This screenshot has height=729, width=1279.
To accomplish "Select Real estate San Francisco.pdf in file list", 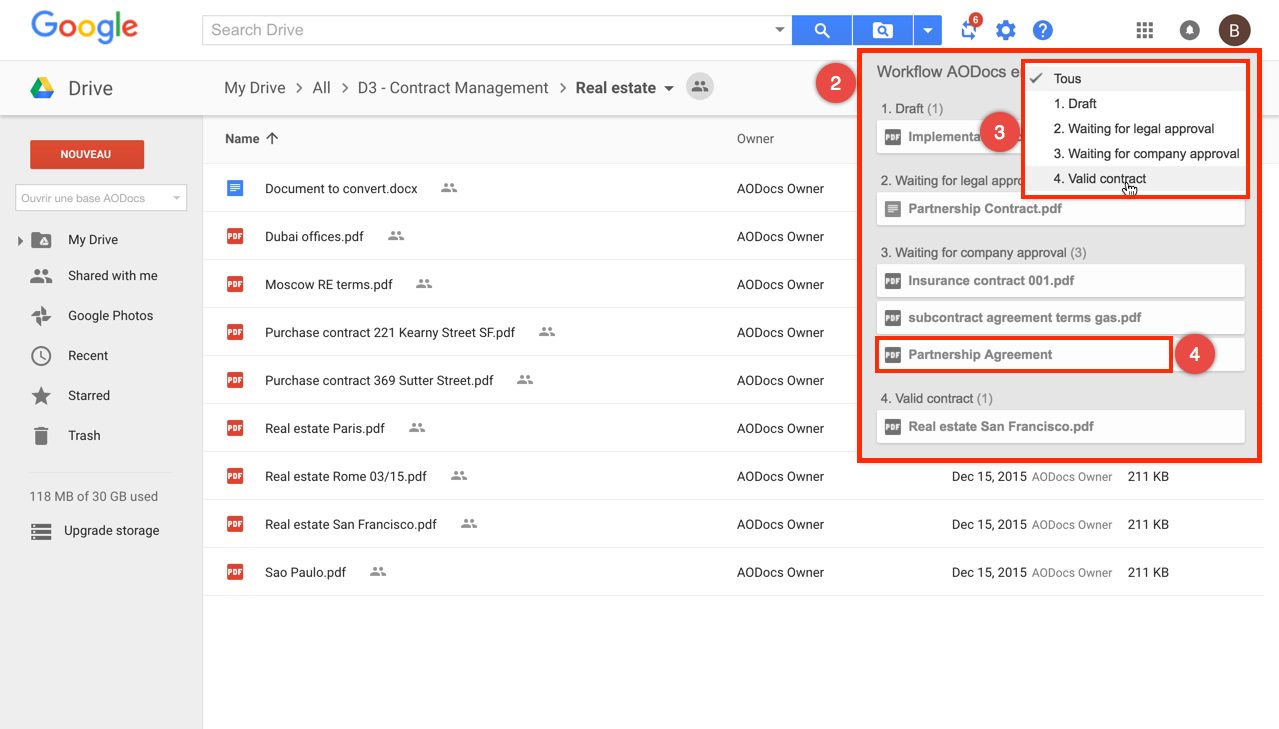I will coord(351,524).
